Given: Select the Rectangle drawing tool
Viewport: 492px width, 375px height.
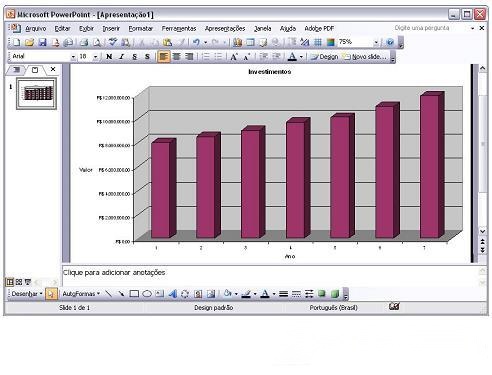Looking at the screenshot, I should (x=134, y=294).
